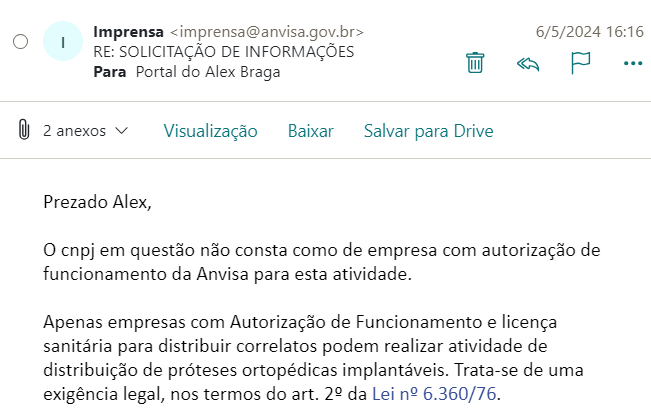The width and height of the screenshot is (651, 411).
Task: Open the three-dot more actions menu
Action: (x=633, y=64)
